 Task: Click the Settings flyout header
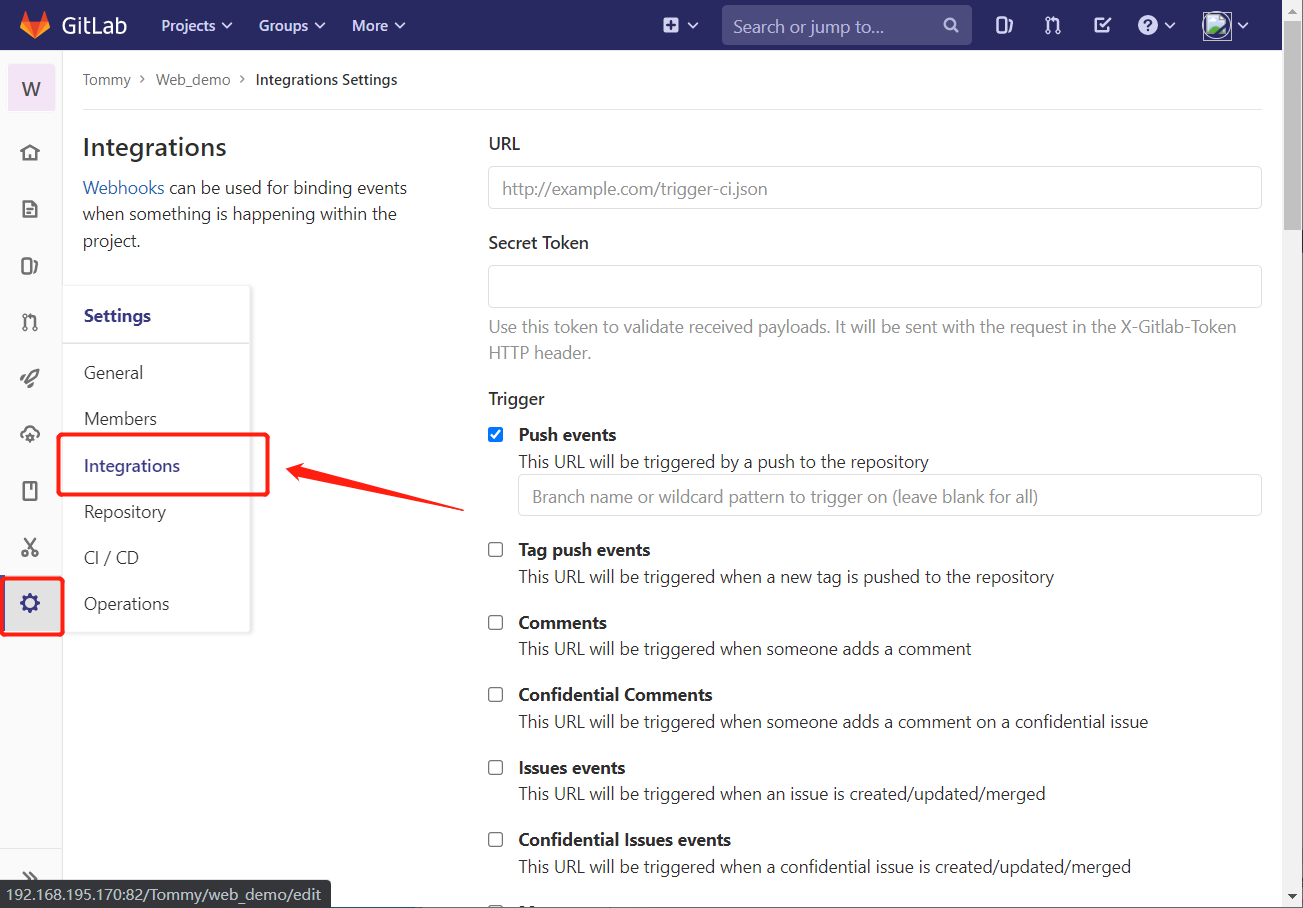pyautogui.click(x=117, y=316)
